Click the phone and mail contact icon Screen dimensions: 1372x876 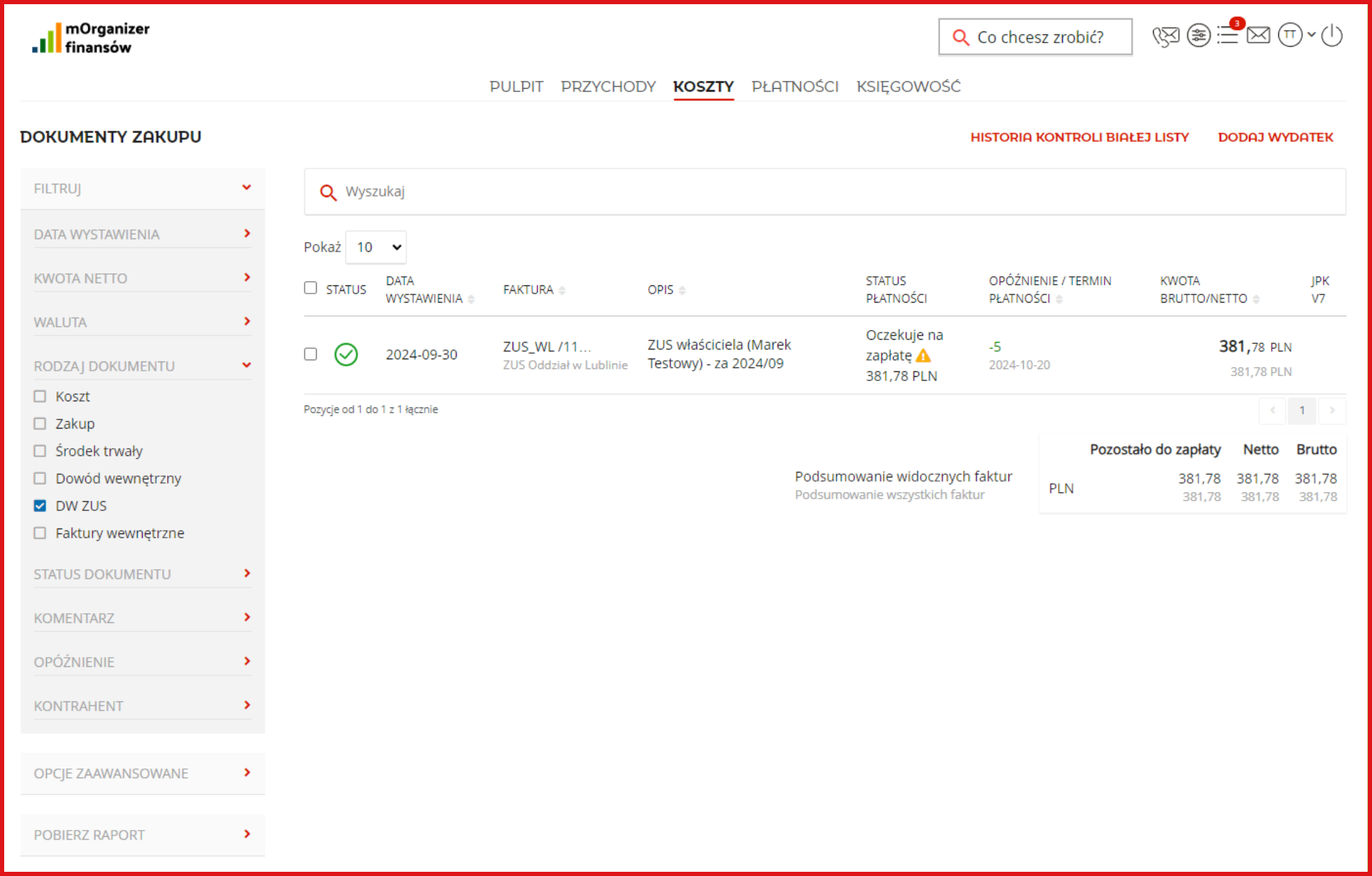[1165, 36]
